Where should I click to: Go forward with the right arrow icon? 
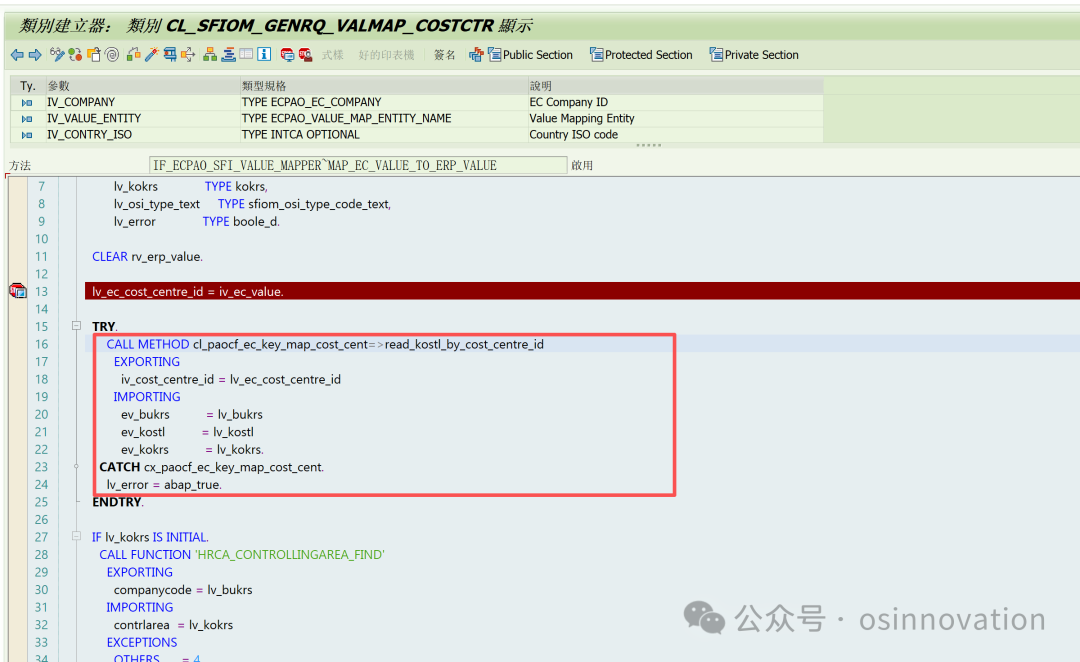pos(35,54)
